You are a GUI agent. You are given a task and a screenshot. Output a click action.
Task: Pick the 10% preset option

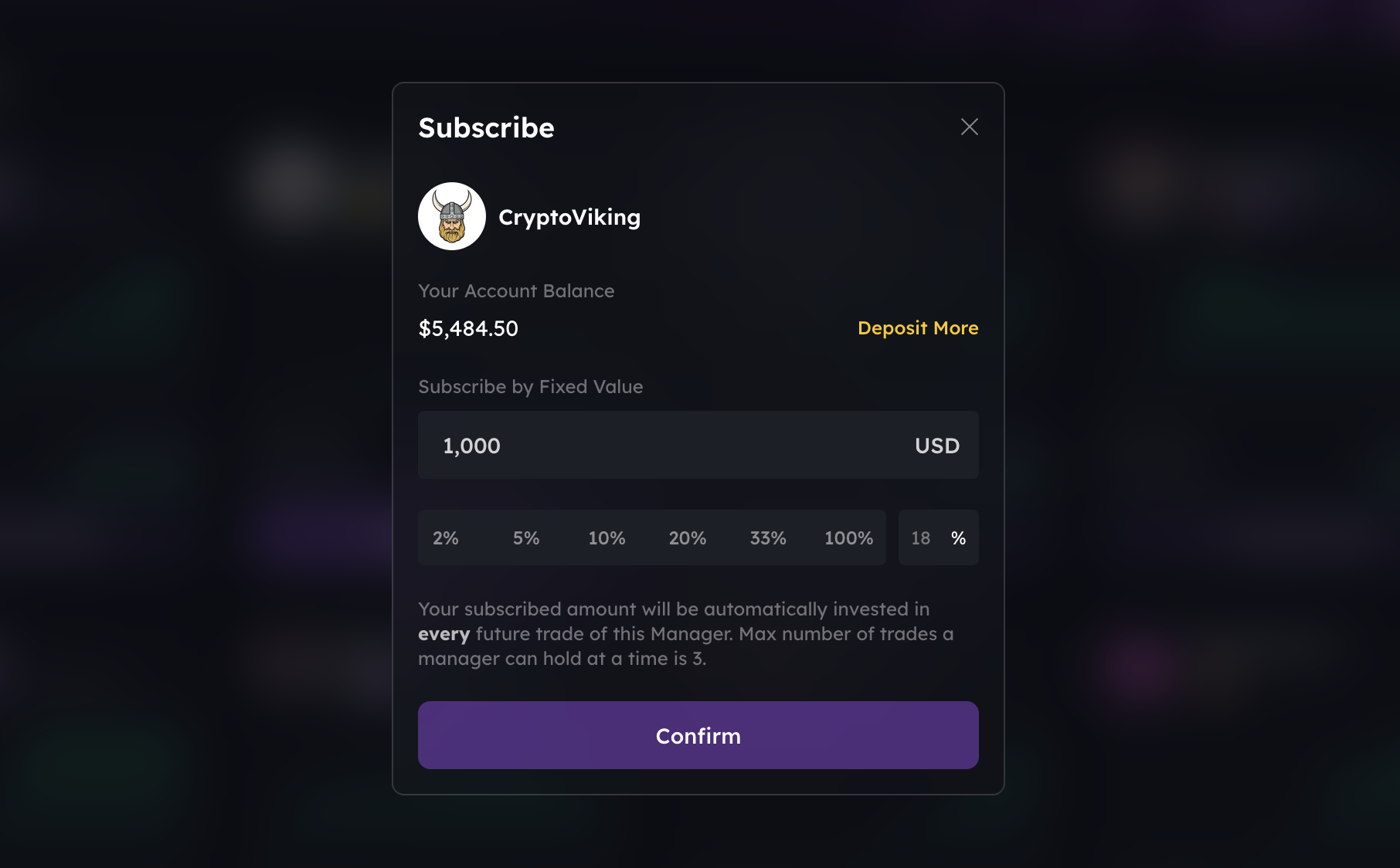(x=607, y=538)
